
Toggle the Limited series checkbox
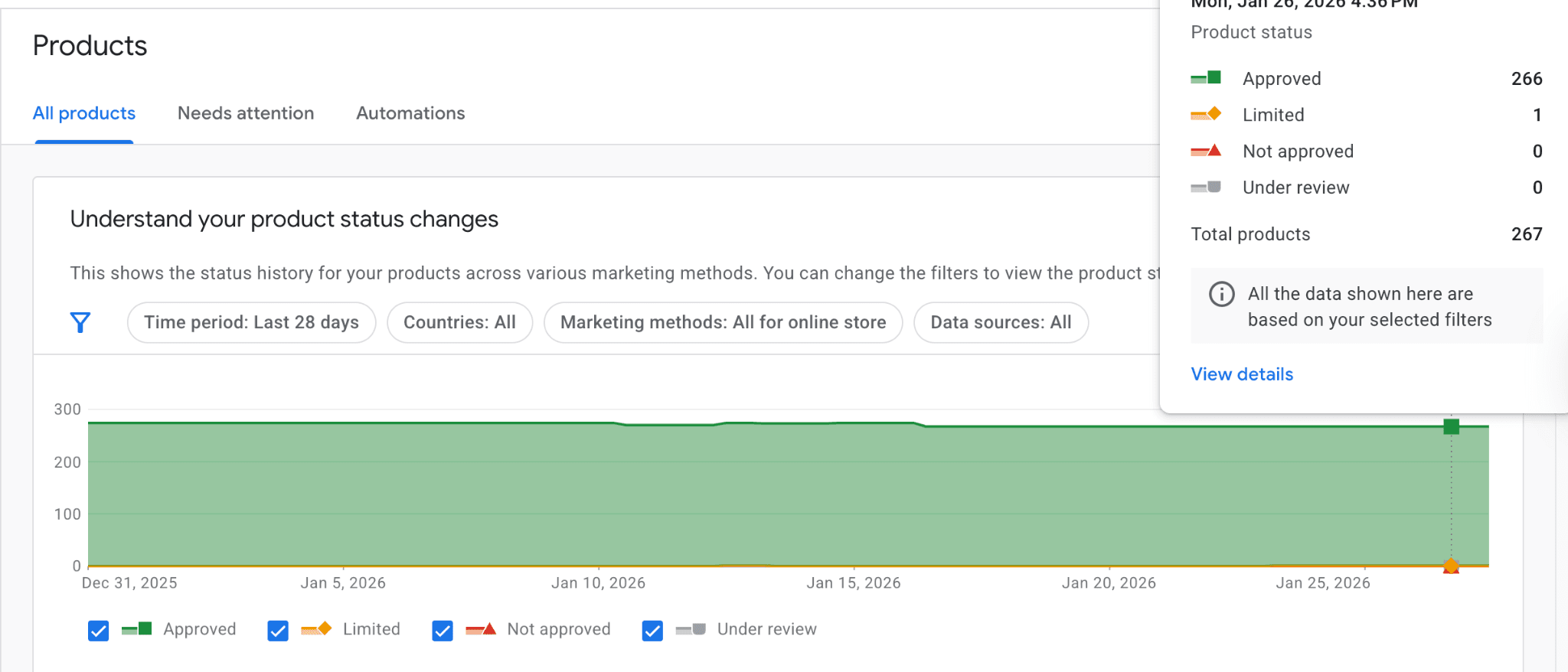278,630
